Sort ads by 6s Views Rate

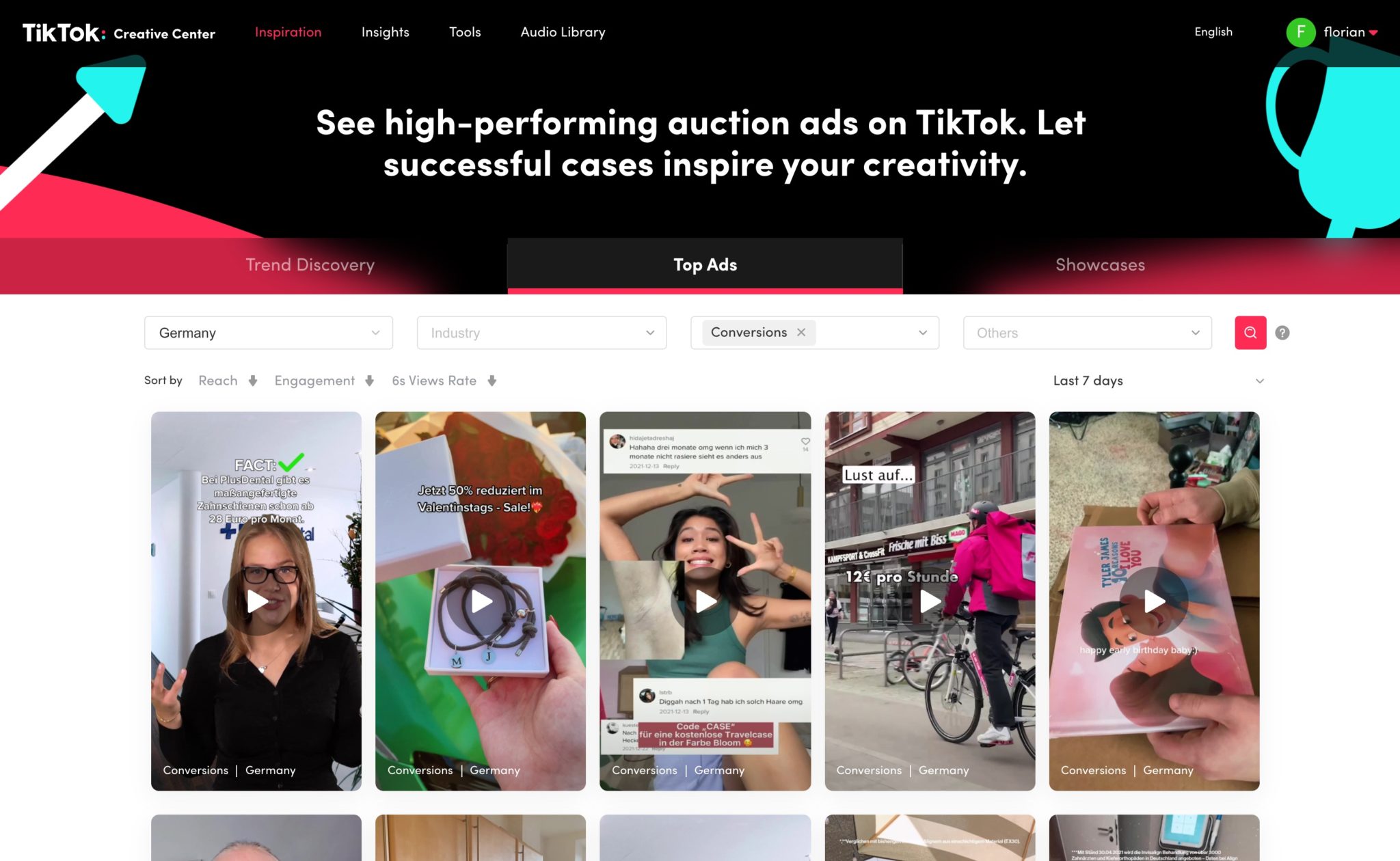pos(444,381)
